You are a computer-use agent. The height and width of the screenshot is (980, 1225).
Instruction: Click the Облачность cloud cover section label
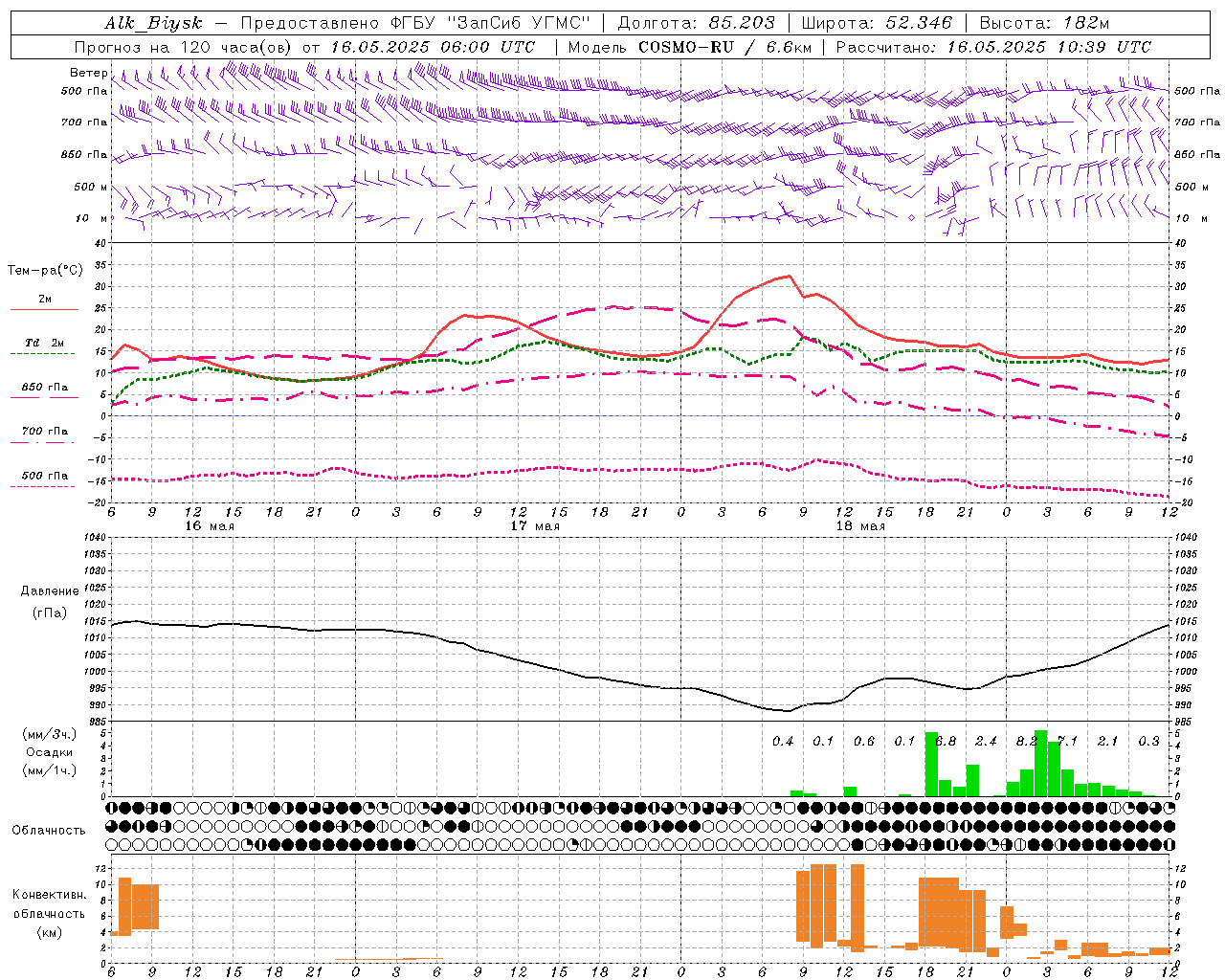[x=49, y=830]
